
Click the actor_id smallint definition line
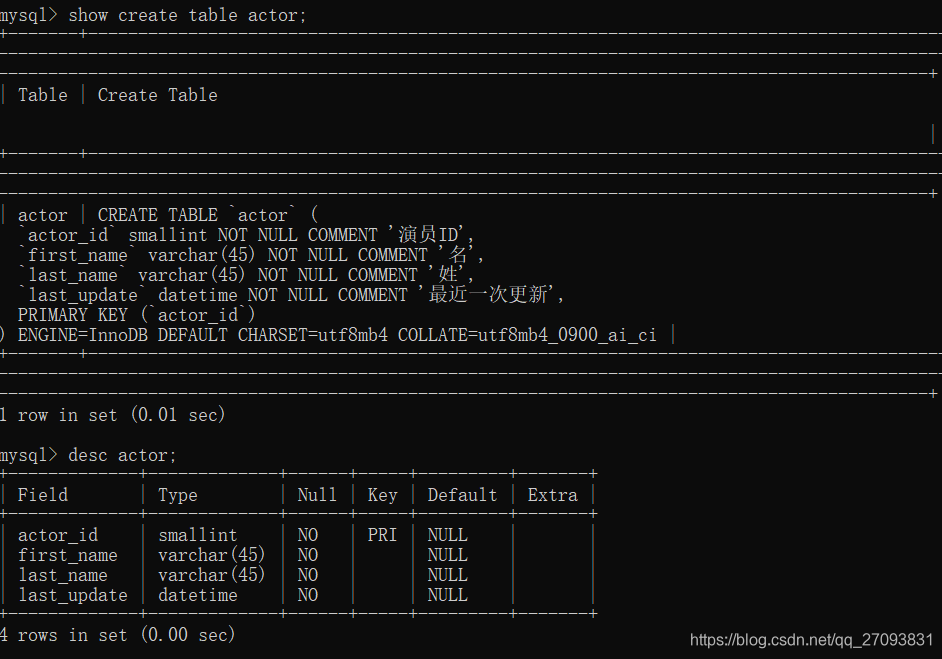point(246,235)
